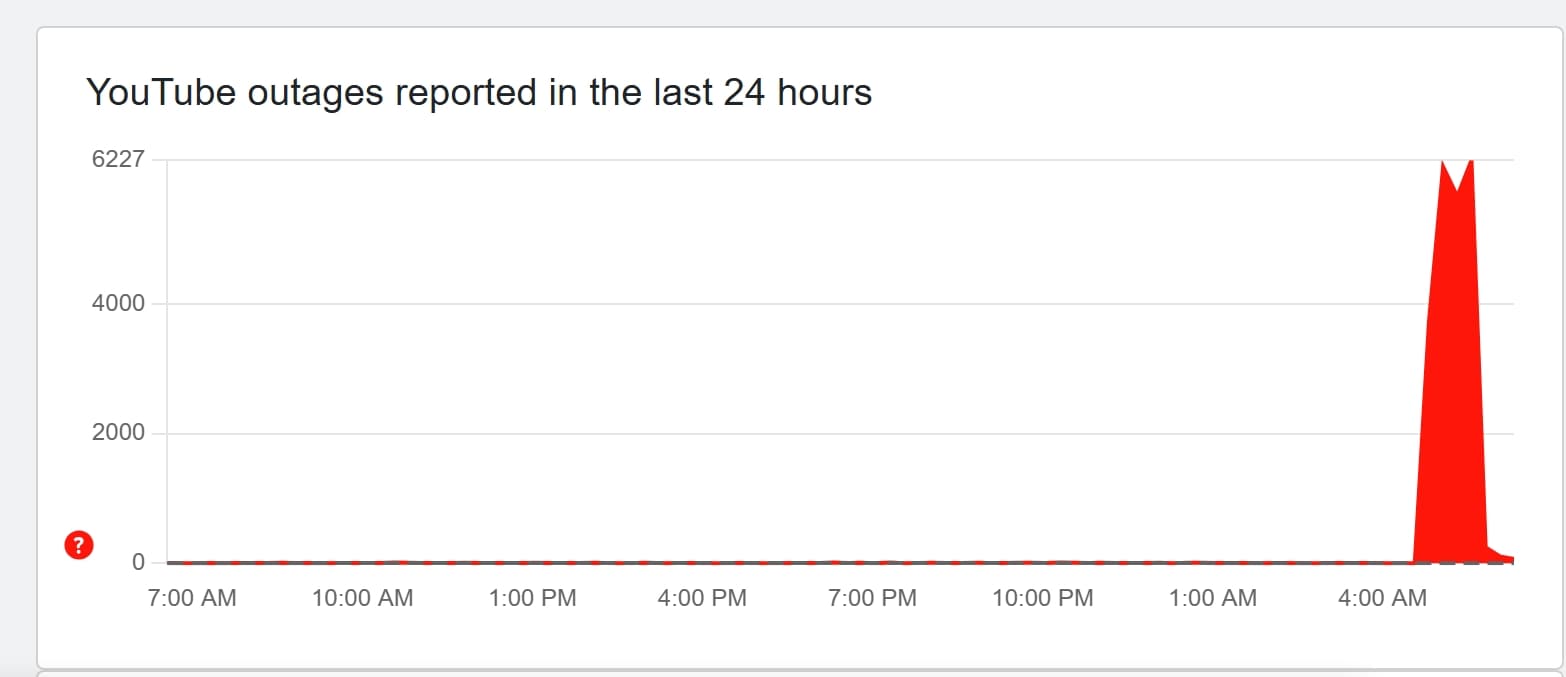Click the 6227 y-axis label
The image size is (1566, 677).
pyautogui.click(x=118, y=160)
